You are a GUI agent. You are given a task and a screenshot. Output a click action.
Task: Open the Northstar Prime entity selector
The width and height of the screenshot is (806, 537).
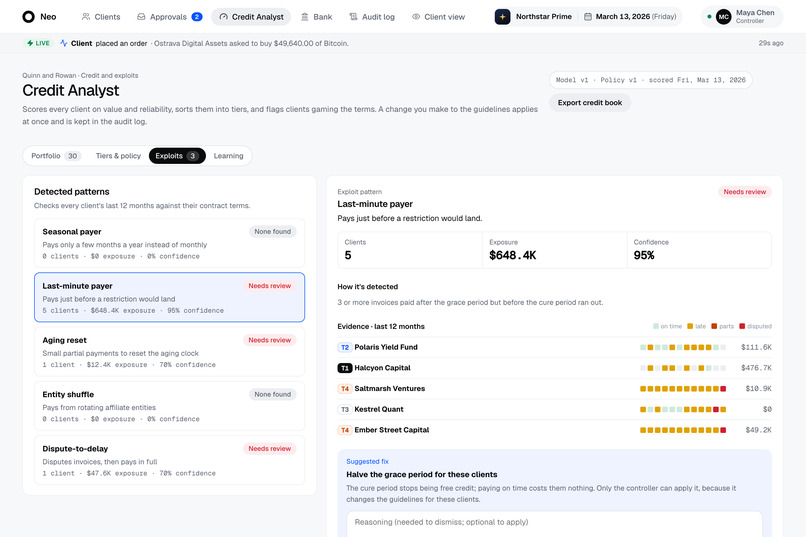point(534,16)
